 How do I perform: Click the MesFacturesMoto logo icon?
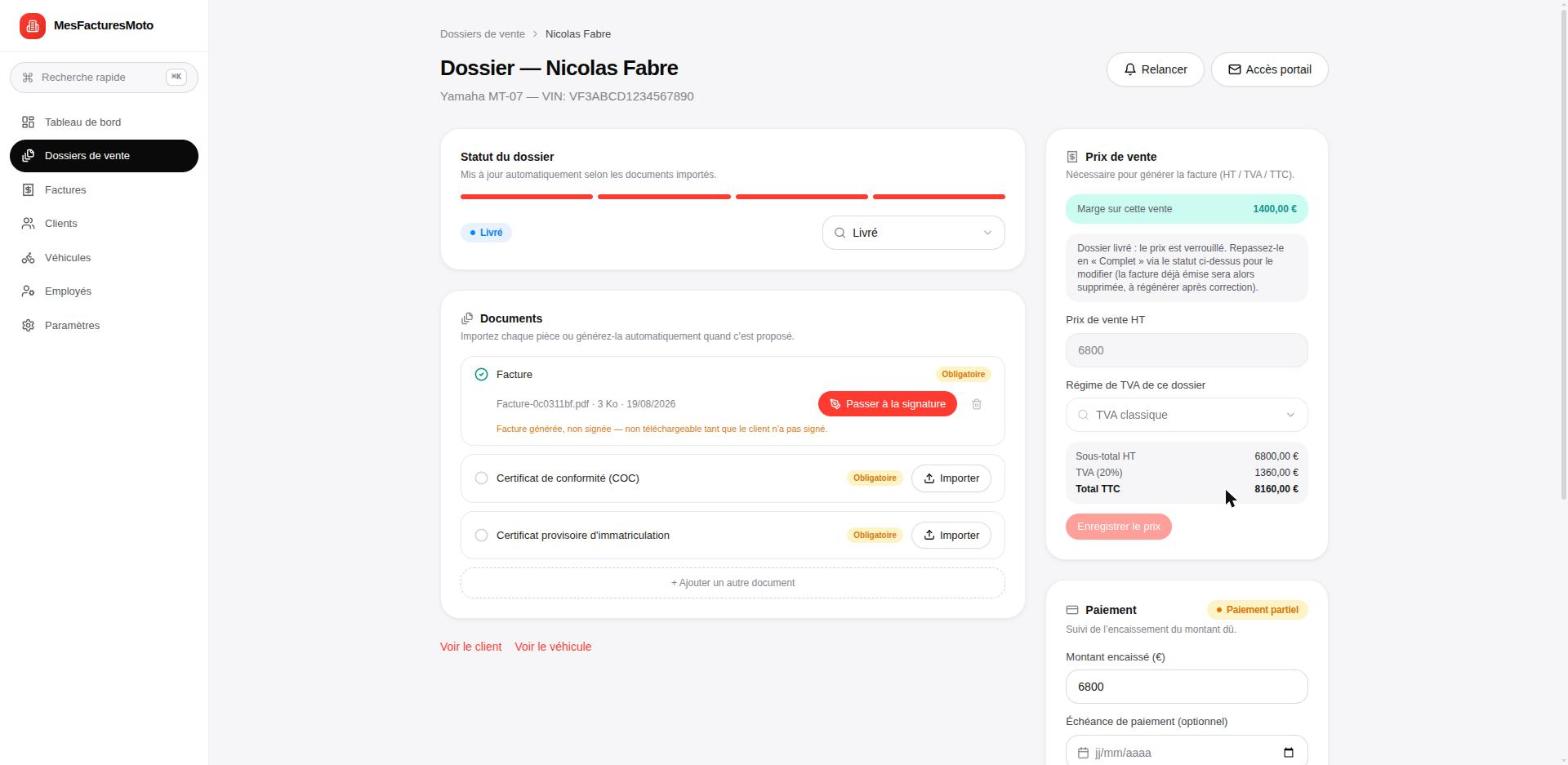pos(32,26)
